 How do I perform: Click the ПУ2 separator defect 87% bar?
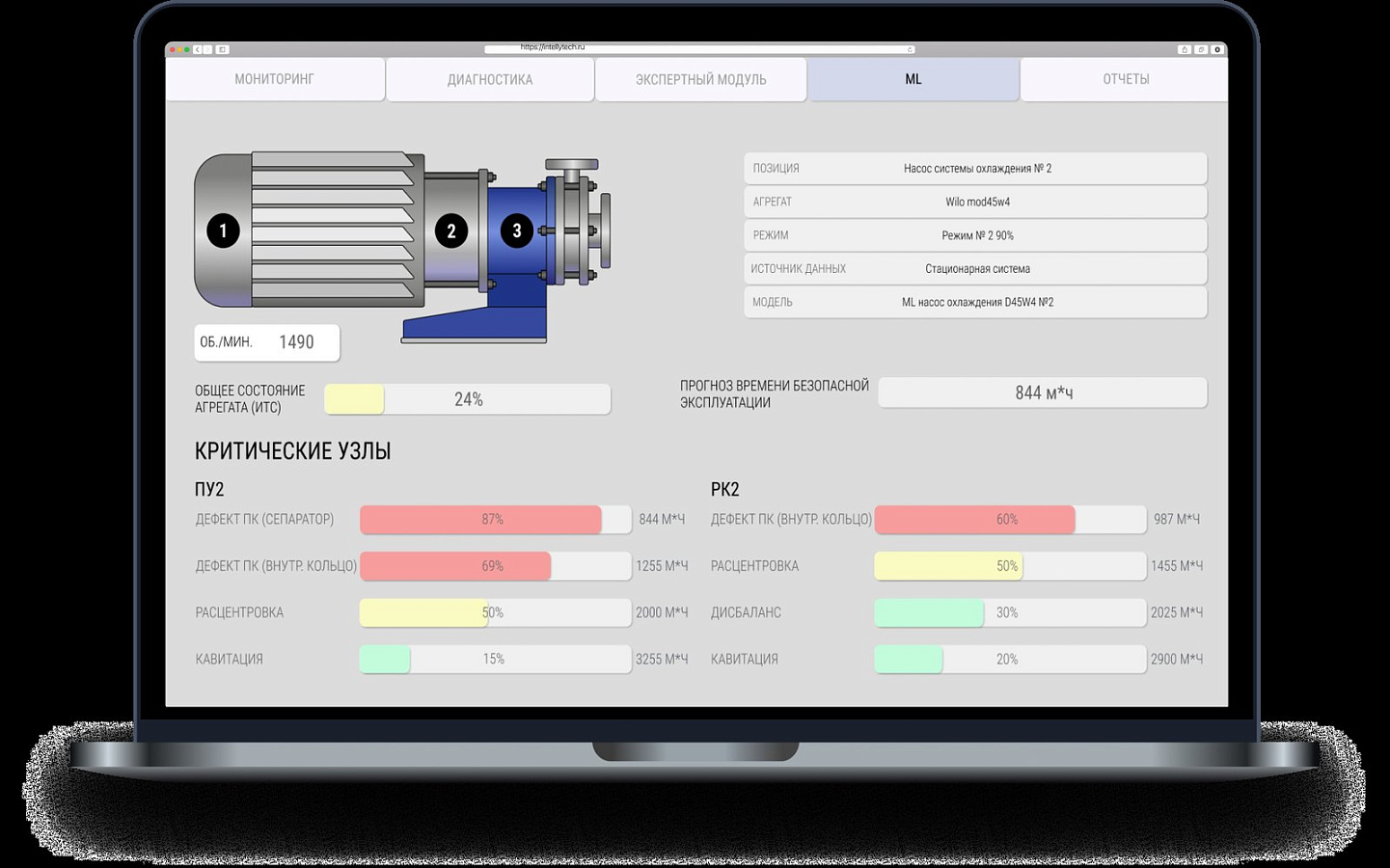tap(496, 519)
